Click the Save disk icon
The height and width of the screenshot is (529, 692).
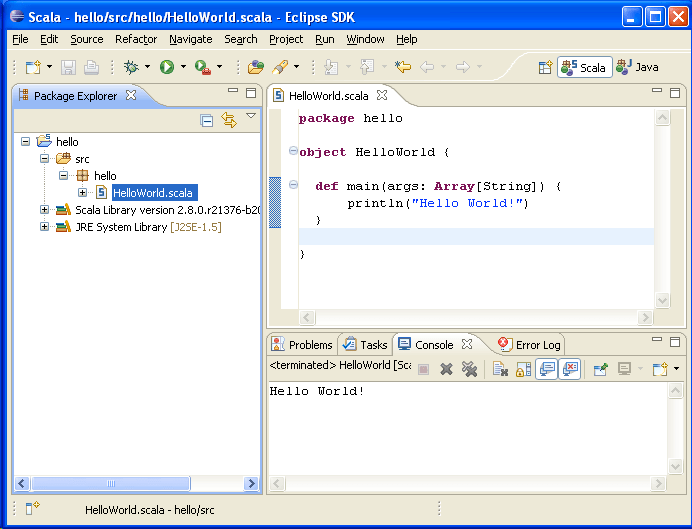[68, 67]
